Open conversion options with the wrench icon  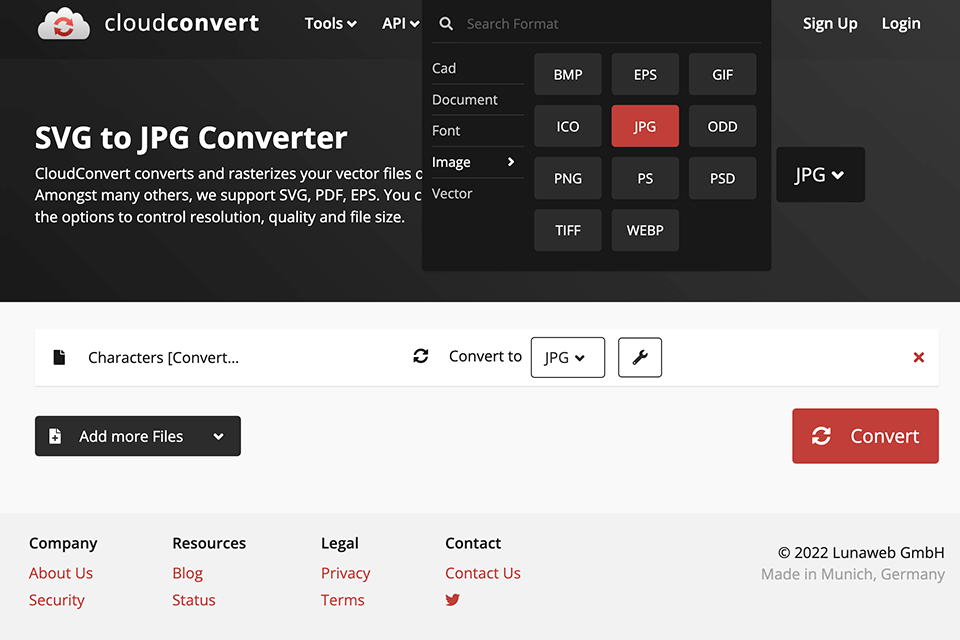pyautogui.click(x=640, y=357)
